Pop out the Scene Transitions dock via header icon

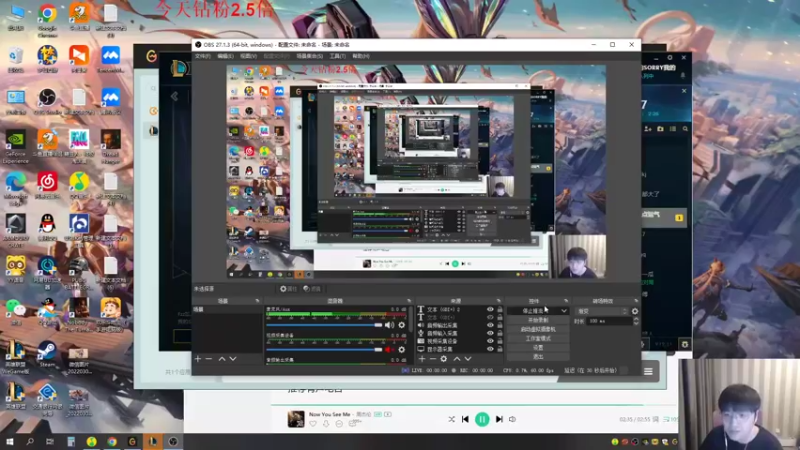[x=636, y=301]
